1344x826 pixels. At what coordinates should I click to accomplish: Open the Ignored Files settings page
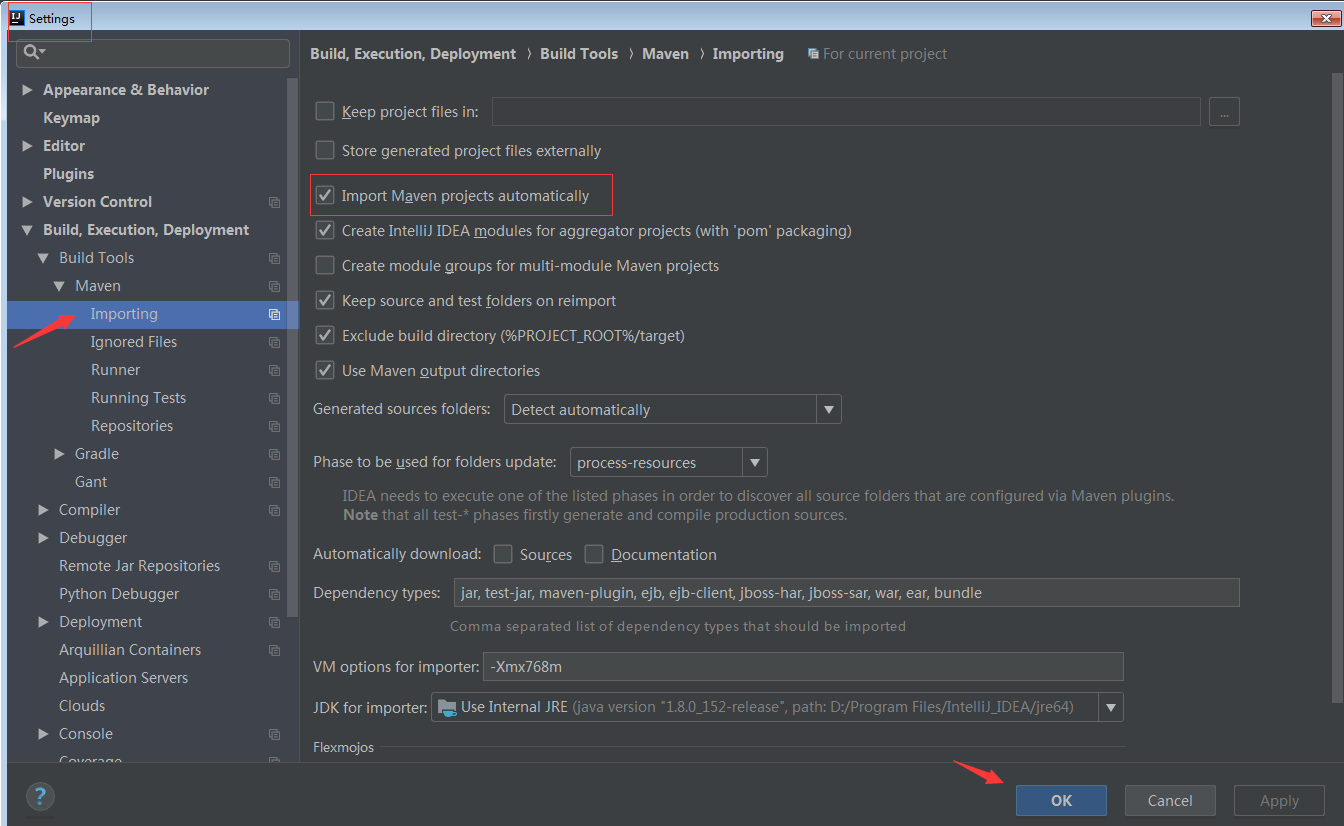coord(134,342)
